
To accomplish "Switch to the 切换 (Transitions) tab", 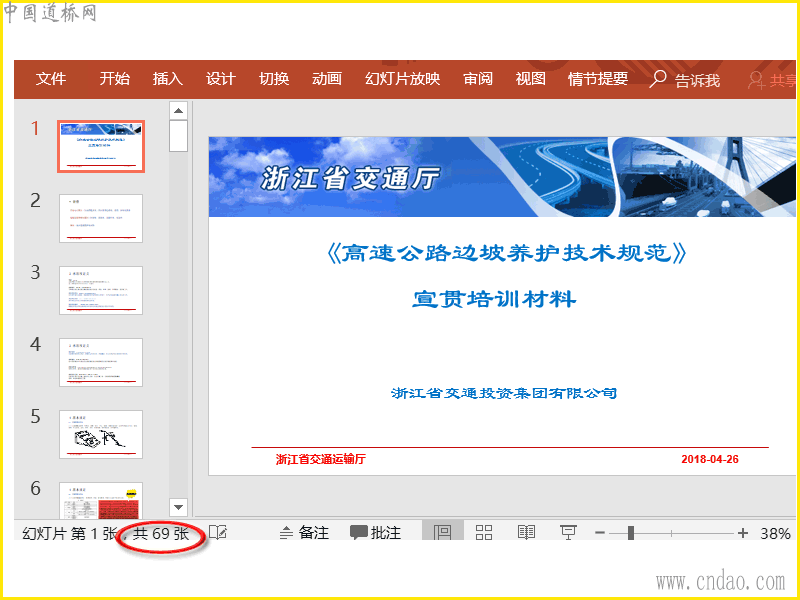I will click(274, 79).
